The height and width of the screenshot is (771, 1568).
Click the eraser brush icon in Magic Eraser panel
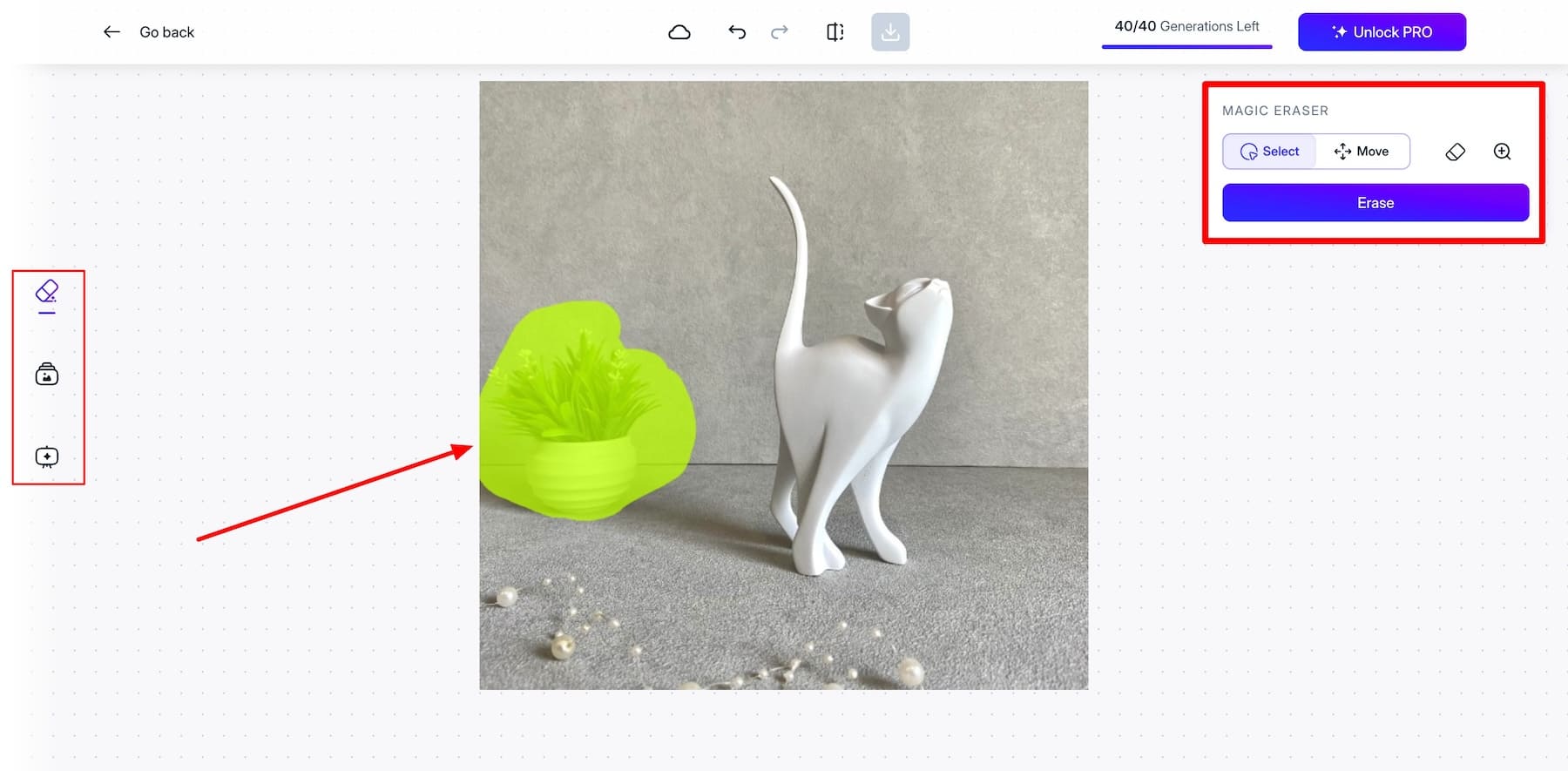click(x=1455, y=152)
